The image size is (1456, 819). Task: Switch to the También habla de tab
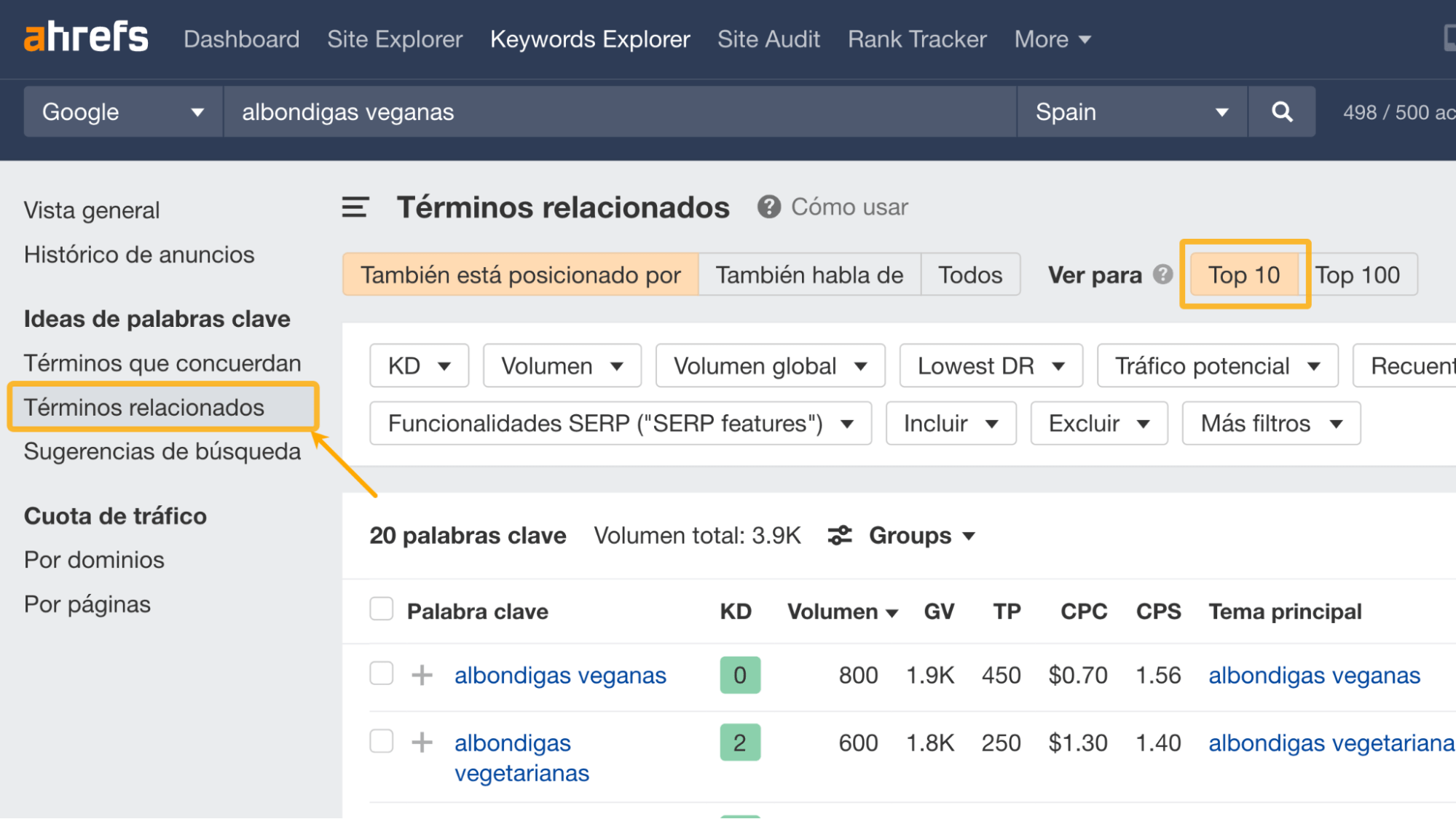click(x=810, y=274)
